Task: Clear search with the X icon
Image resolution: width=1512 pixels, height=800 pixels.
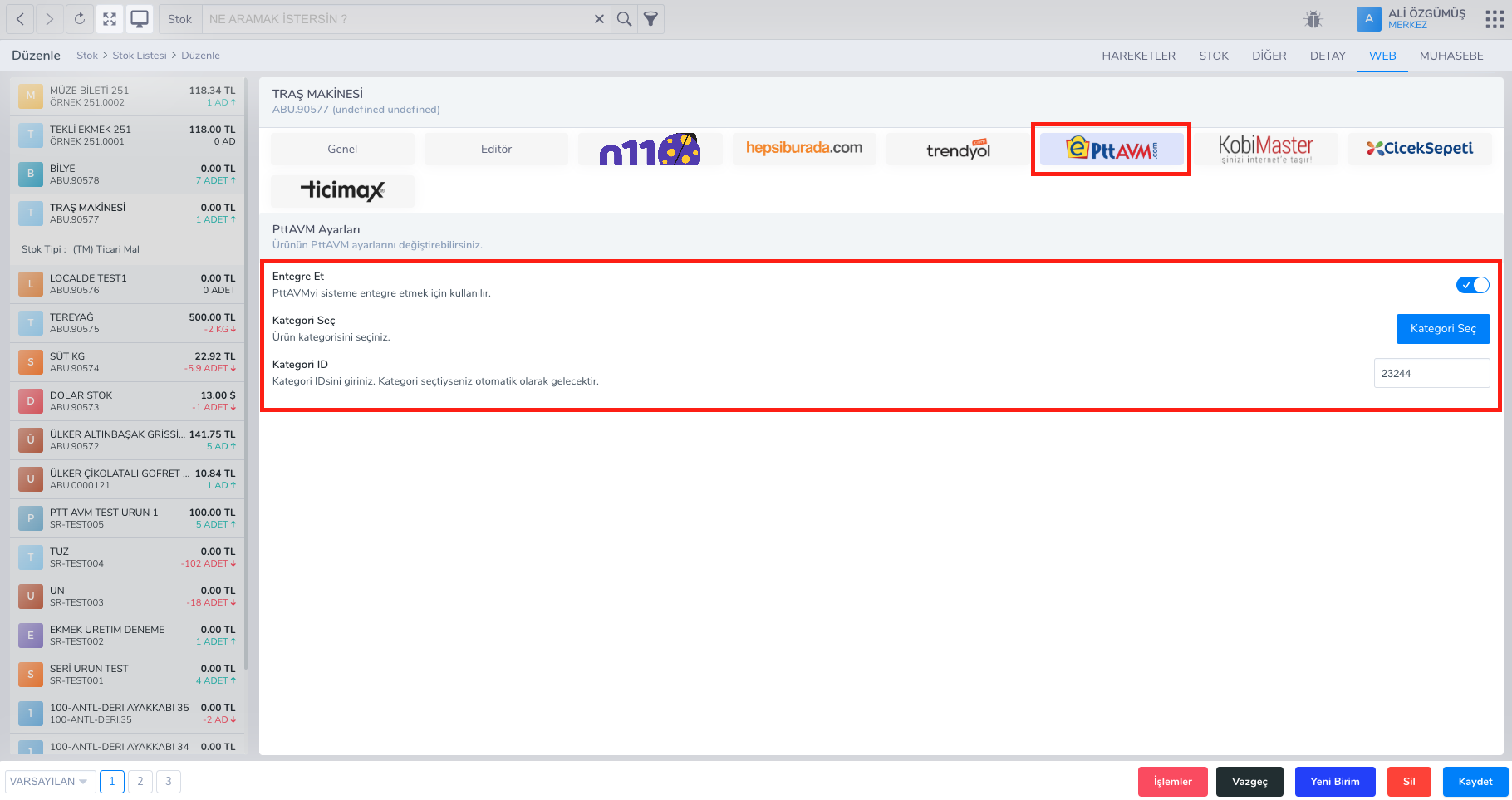Action: (599, 19)
